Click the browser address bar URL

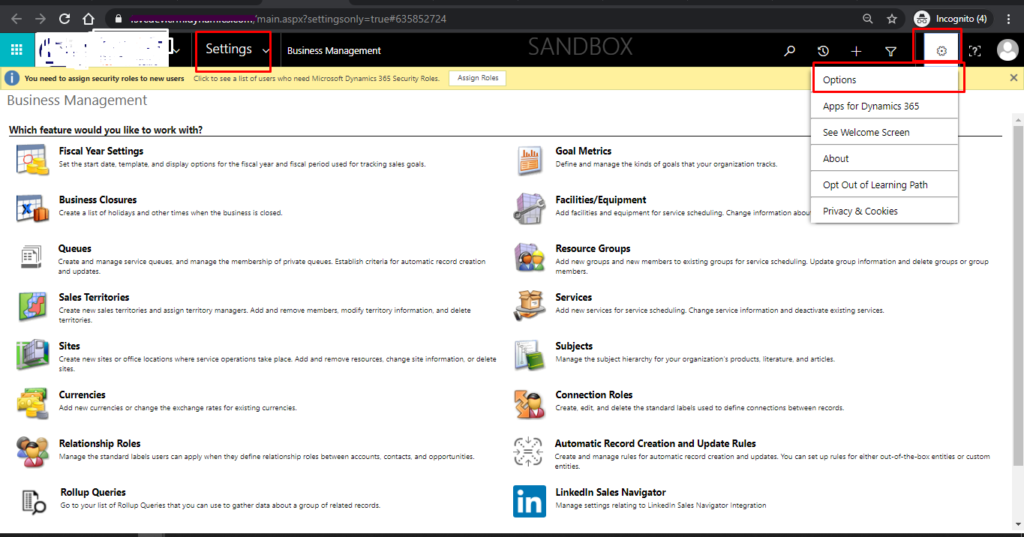tap(287, 19)
